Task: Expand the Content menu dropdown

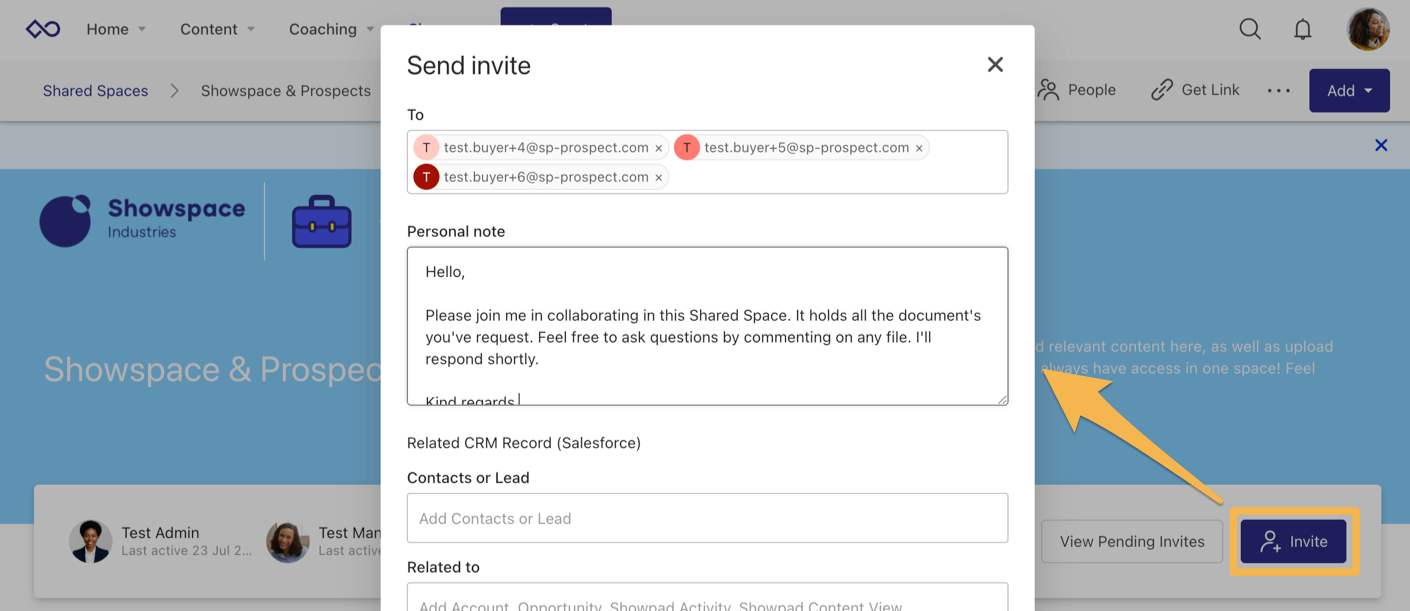Action: tap(217, 29)
